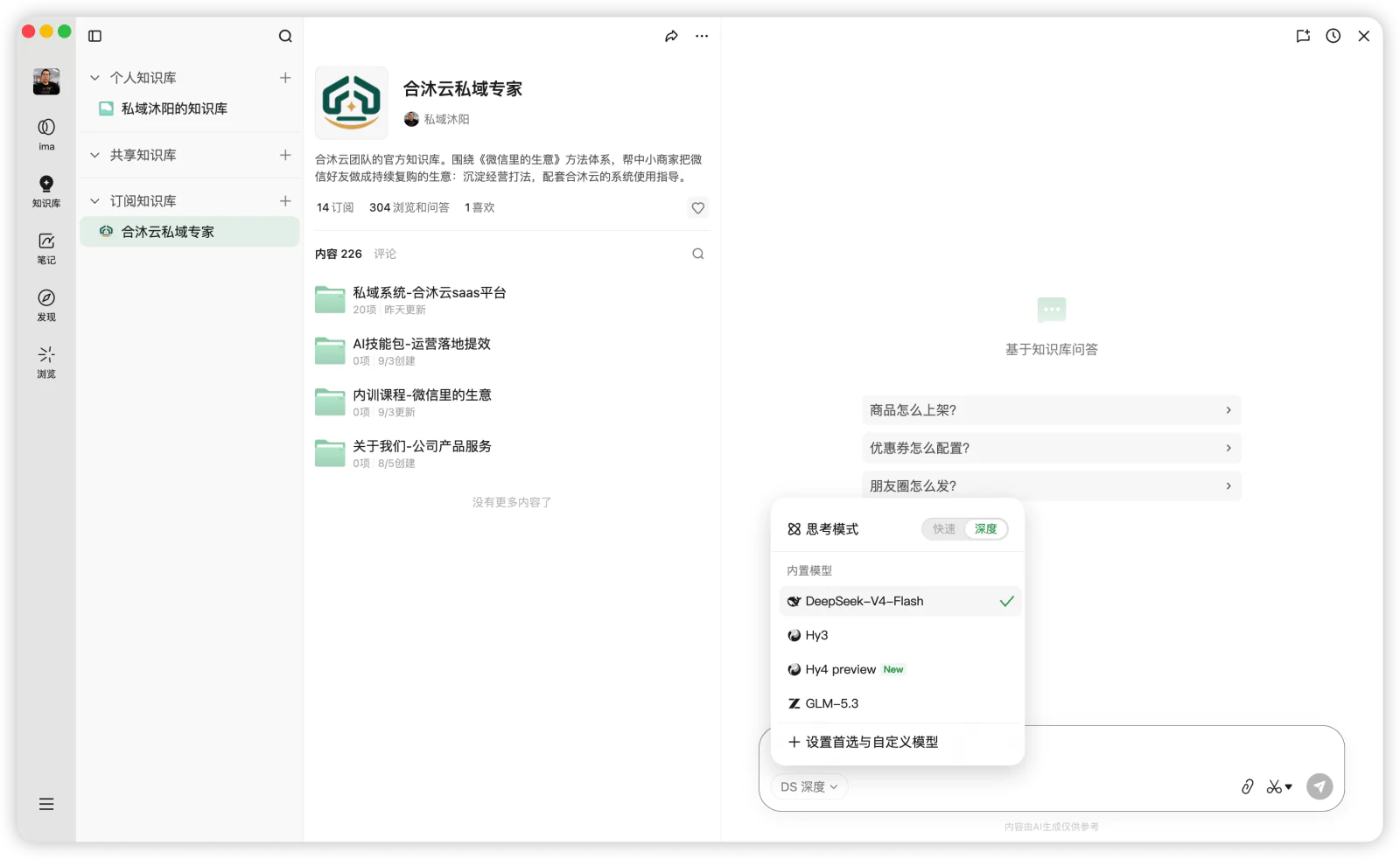Screen dimensions: 1400x859
Task: Open chat history clock icon
Action: click(x=1333, y=36)
